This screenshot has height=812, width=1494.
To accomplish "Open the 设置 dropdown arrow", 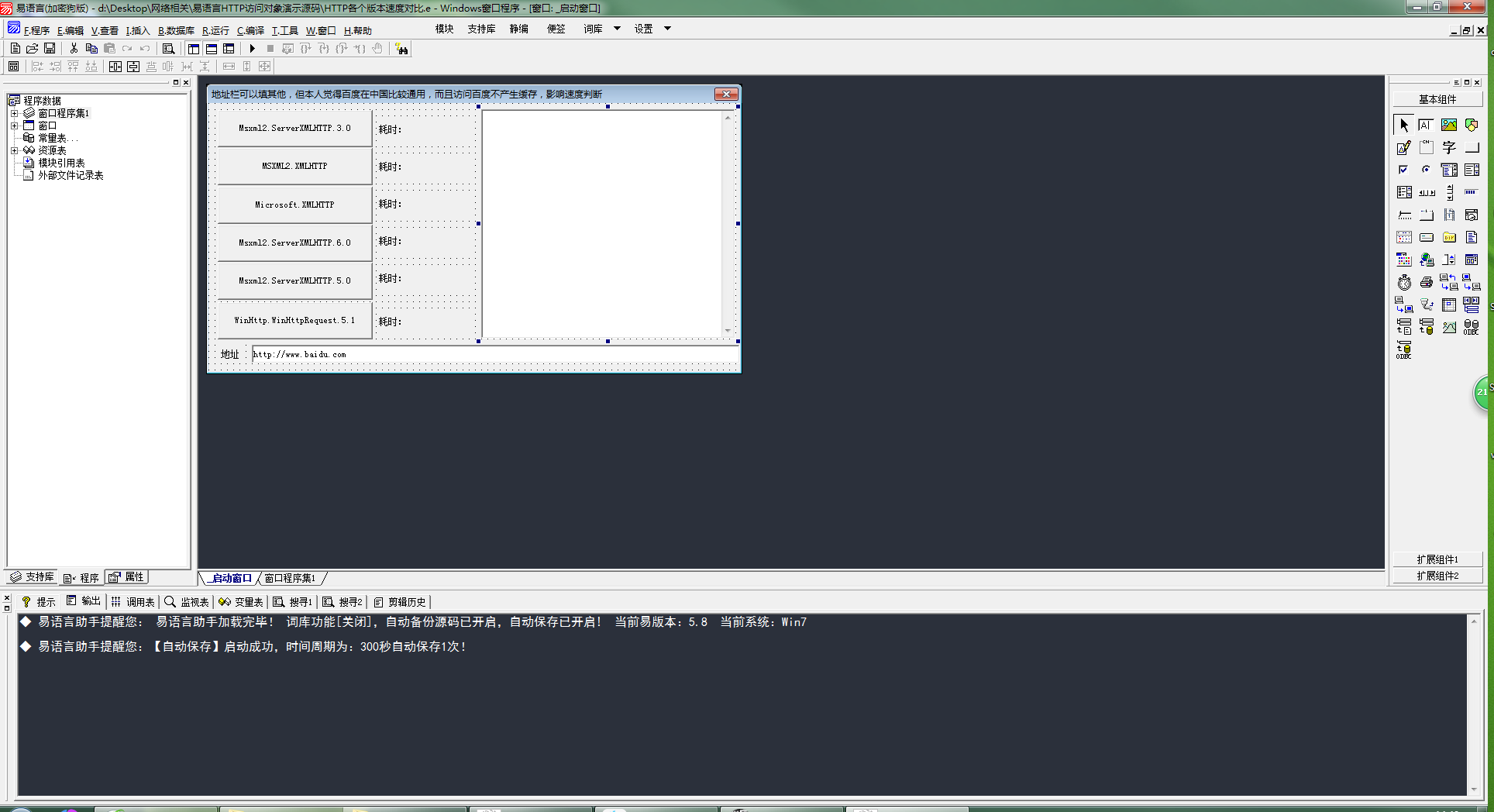I will tap(667, 29).
